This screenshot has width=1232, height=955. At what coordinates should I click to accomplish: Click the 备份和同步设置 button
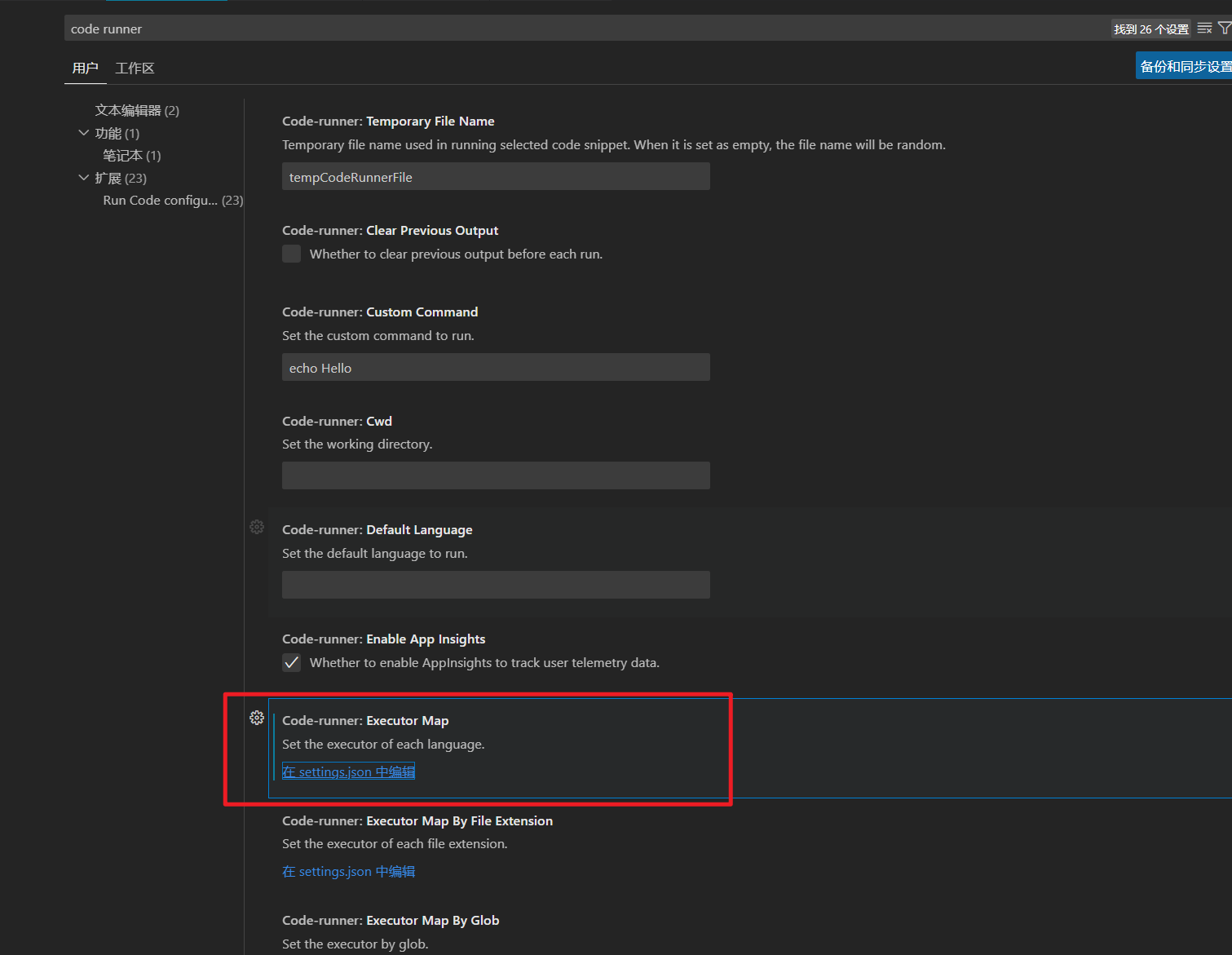coord(1185,65)
